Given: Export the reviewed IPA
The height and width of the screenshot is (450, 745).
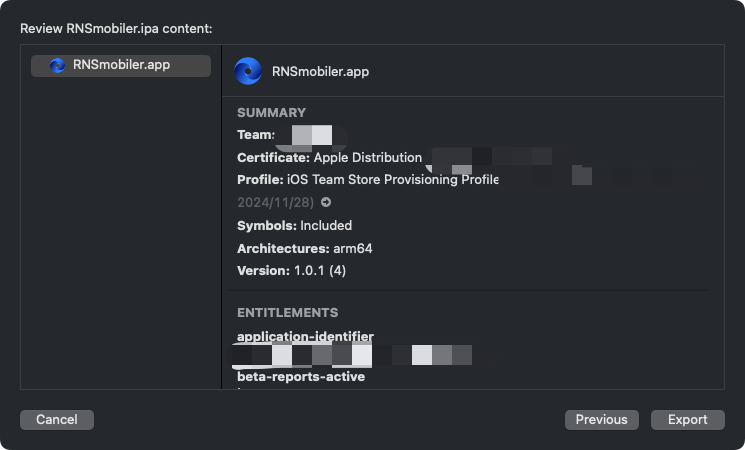Looking at the screenshot, I should (688, 420).
